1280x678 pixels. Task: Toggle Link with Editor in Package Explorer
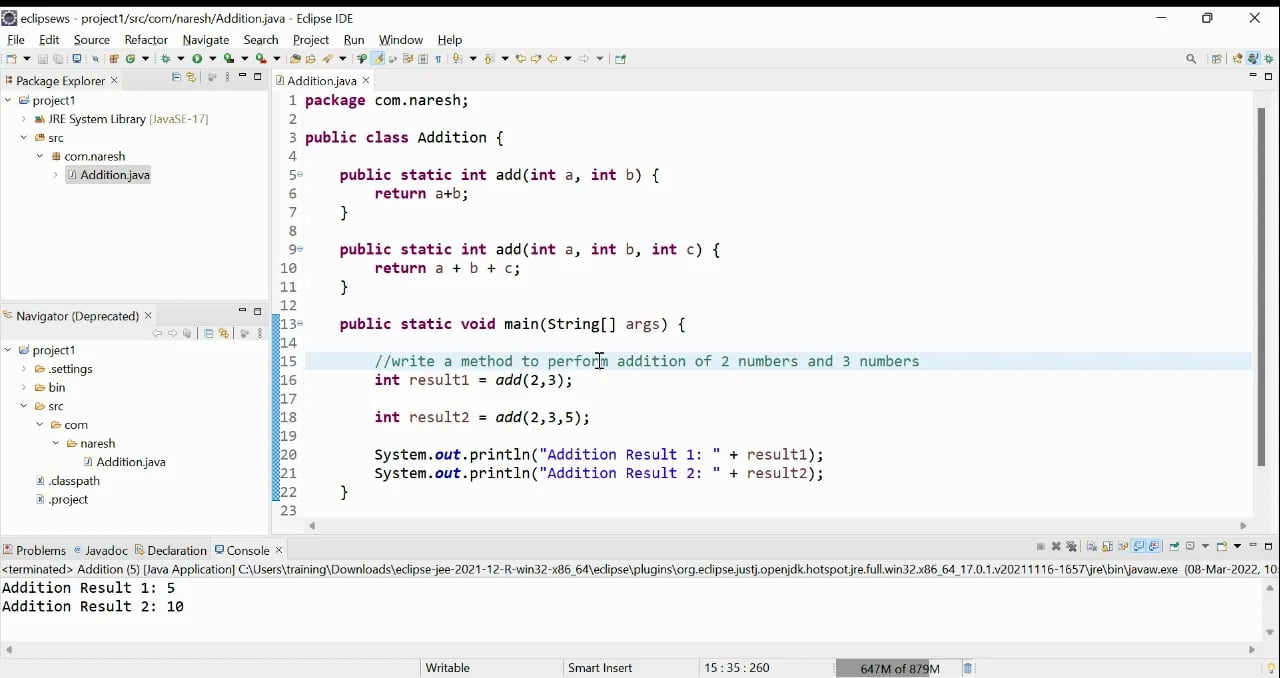pyautogui.click(x=190, y=77)
